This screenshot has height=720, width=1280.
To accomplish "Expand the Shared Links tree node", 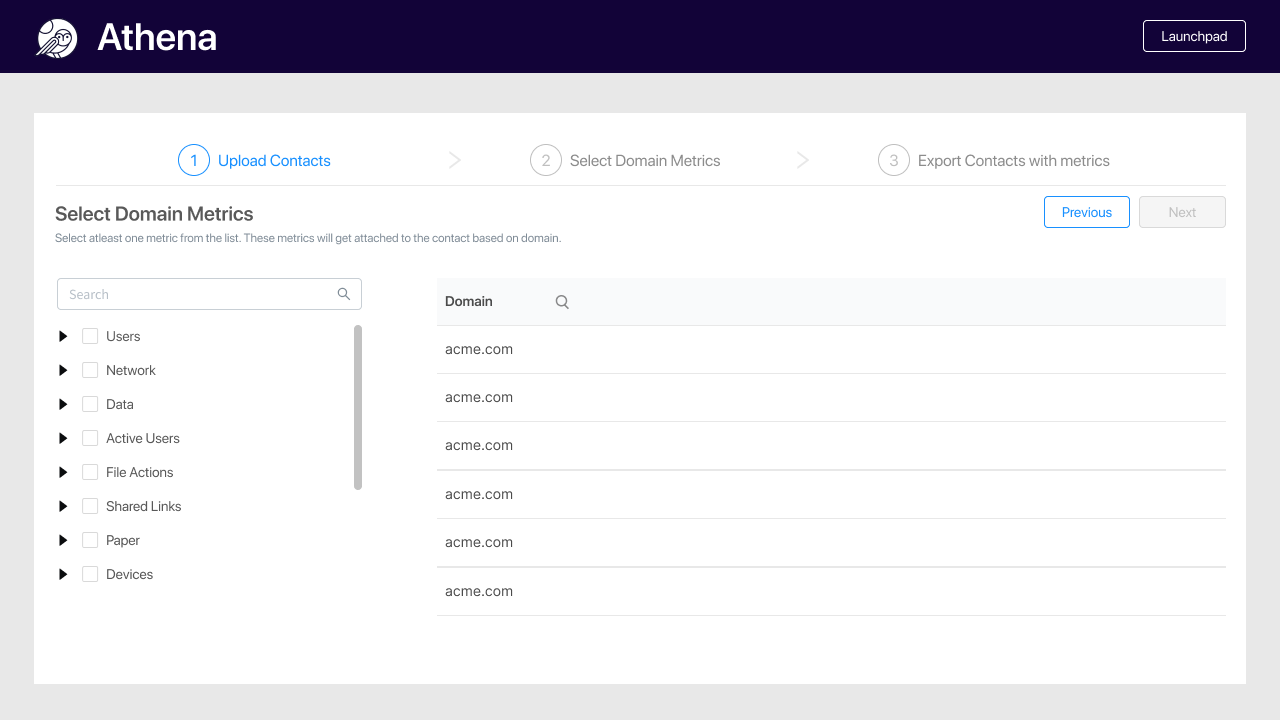I will (63, 506).
